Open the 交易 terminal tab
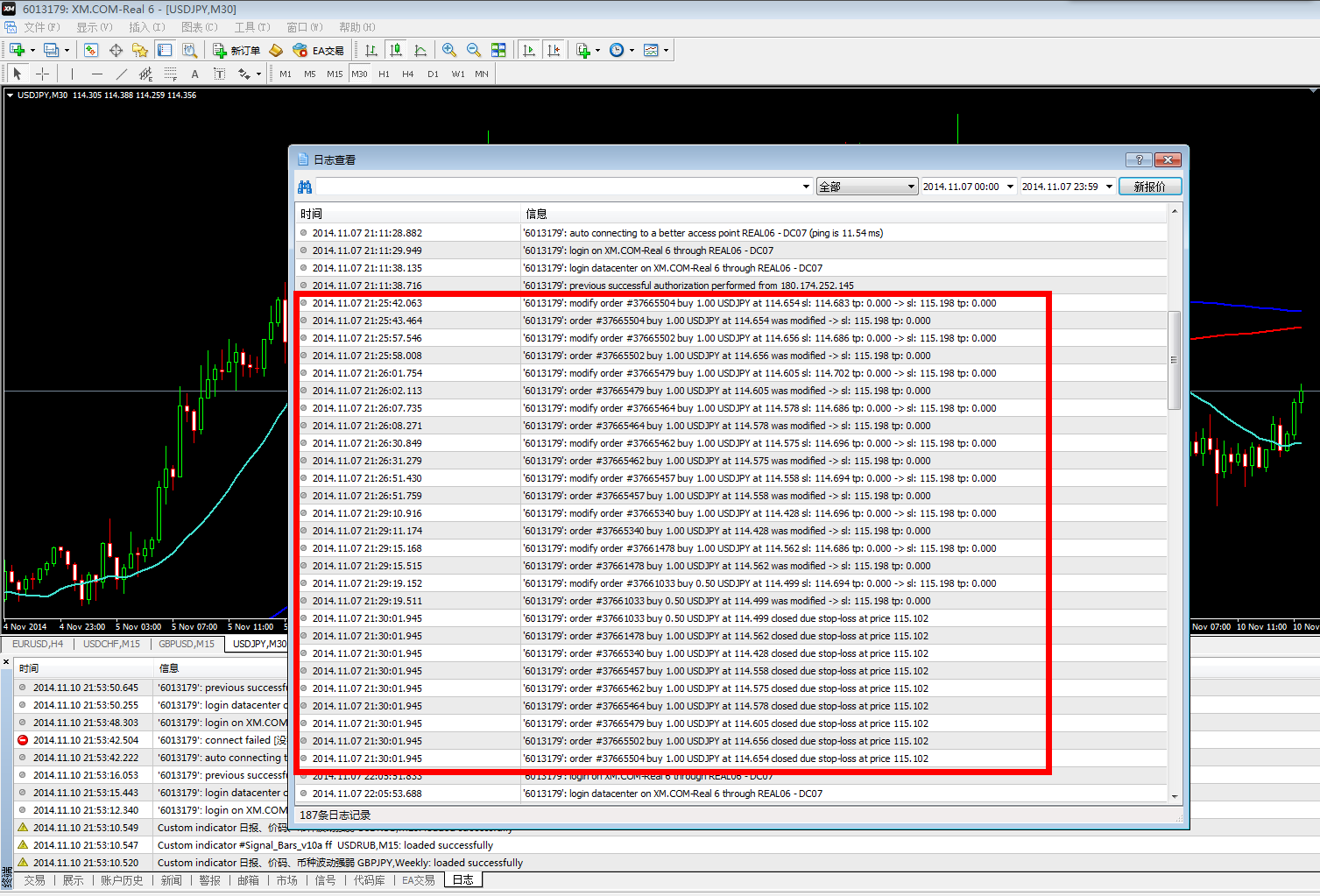This screenshot has width=1320, height=896. 35,880
